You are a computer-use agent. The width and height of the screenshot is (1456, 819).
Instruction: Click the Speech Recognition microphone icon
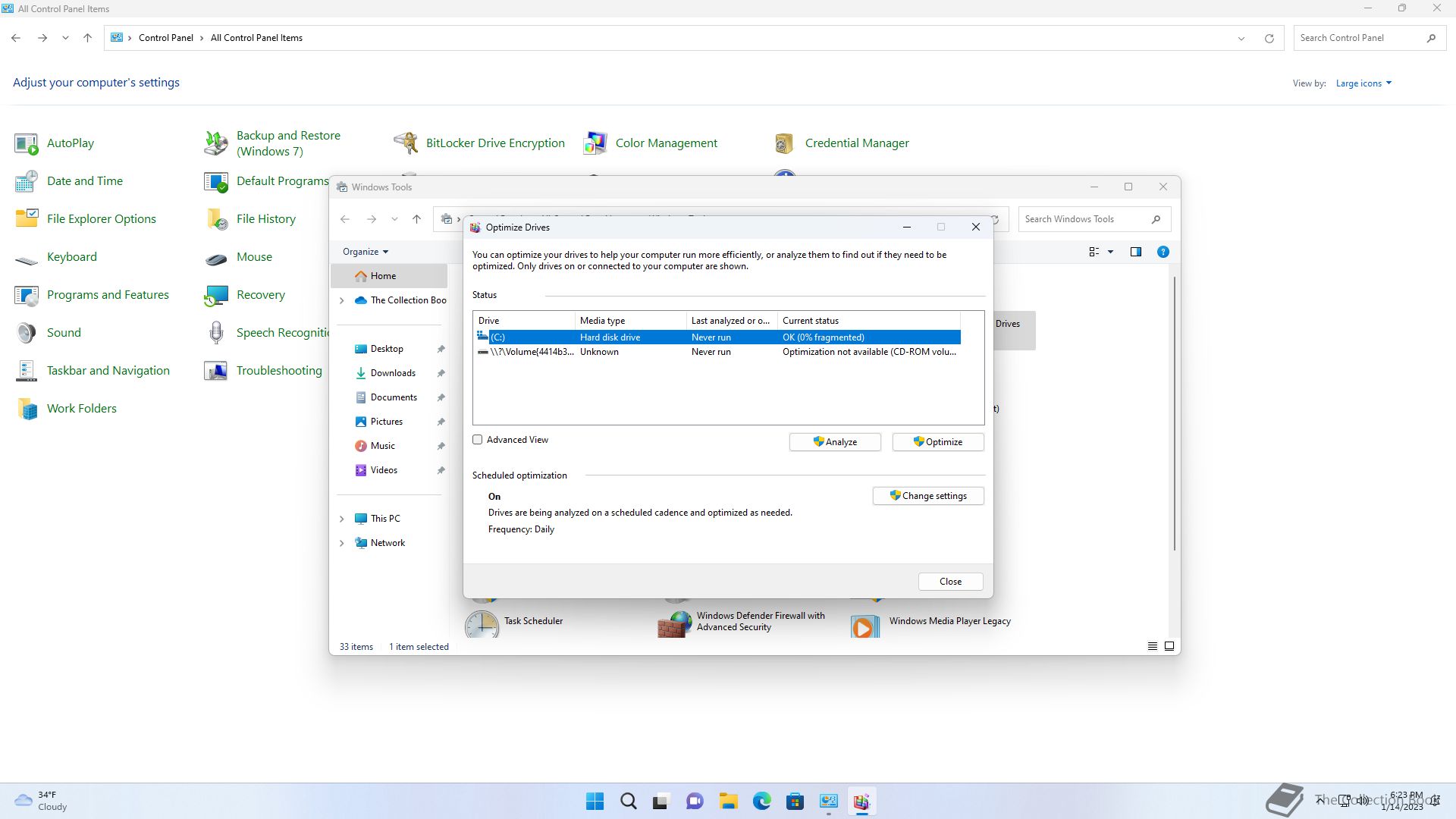point(216,332)
